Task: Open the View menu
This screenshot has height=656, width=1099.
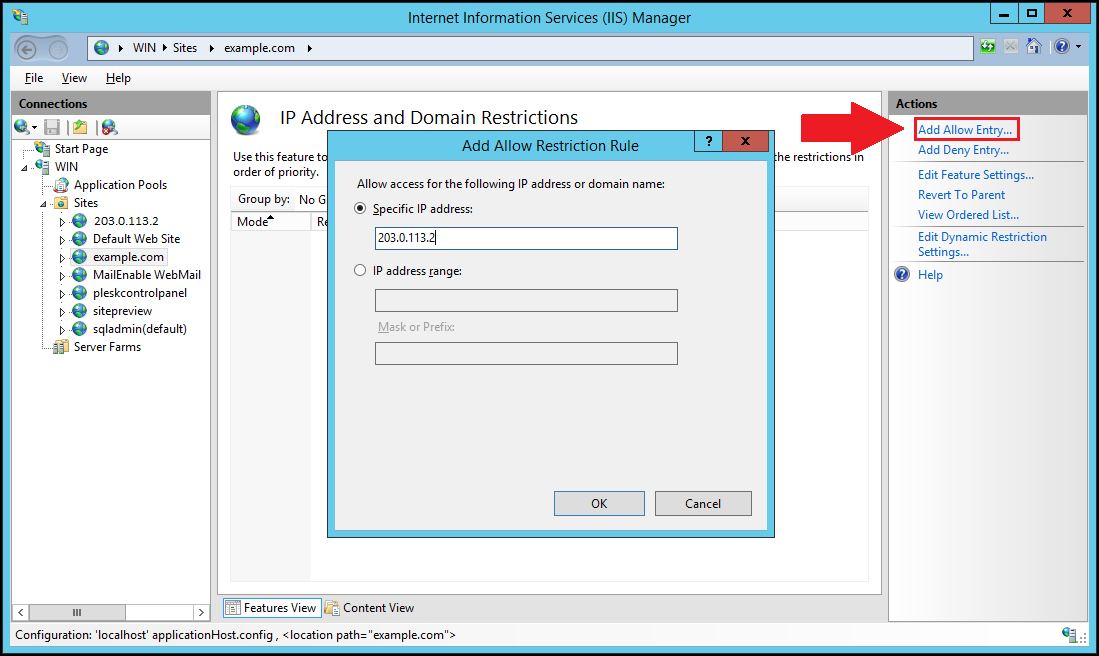Action: [74, 78]
